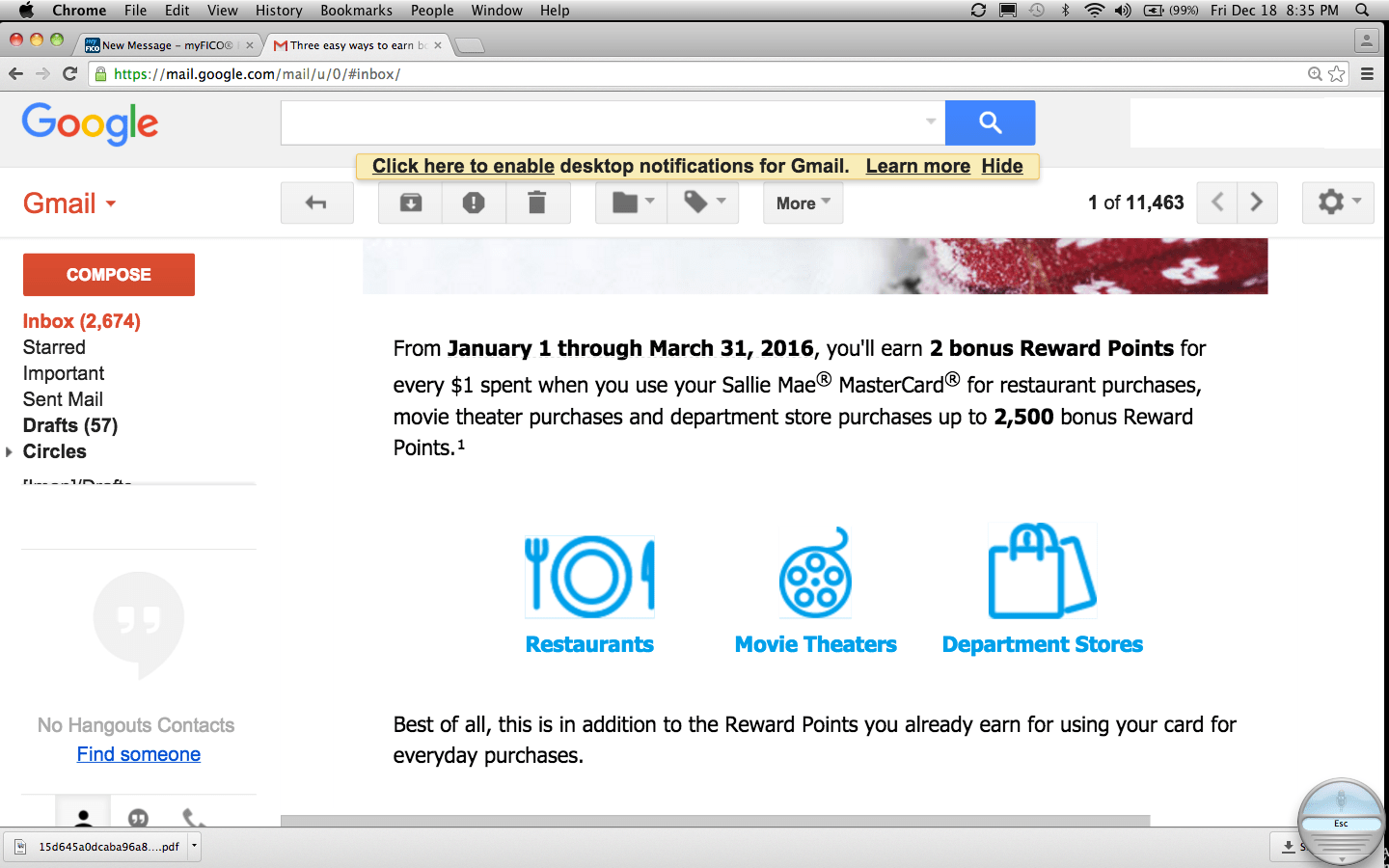Open the Important folder

[64, 373]
